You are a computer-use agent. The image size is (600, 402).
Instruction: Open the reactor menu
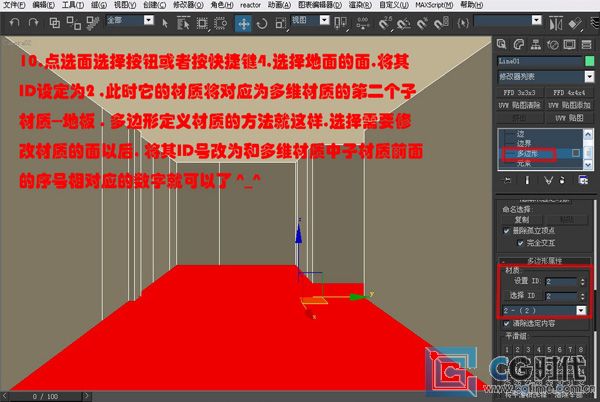point(250,5)
